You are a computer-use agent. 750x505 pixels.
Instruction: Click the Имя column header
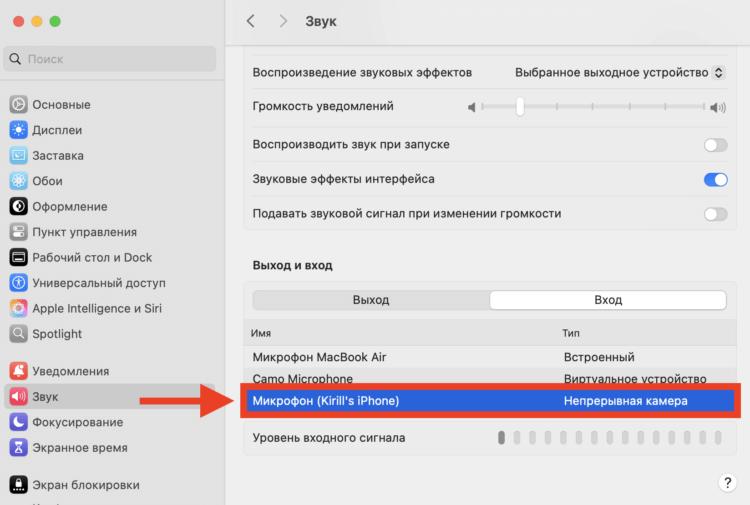coord(261,333)
